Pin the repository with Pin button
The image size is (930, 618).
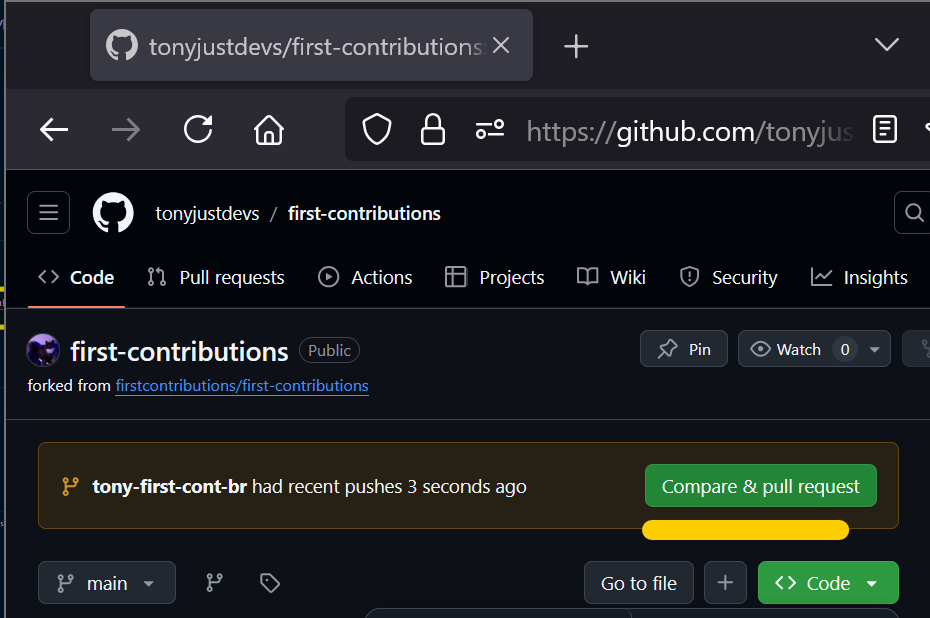[683, 349]
